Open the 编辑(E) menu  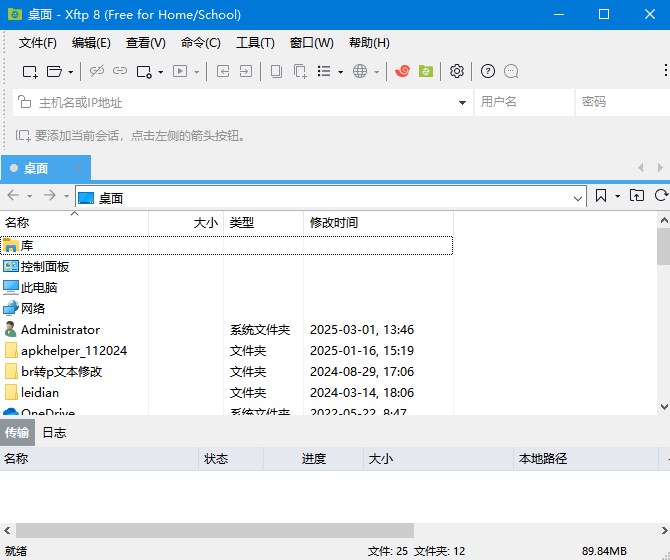pos(91,43)
